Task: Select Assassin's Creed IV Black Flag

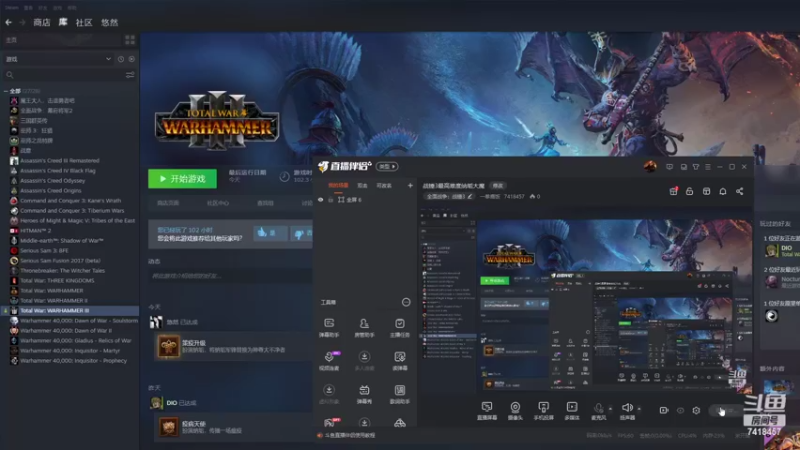Action: click(58, 170)
